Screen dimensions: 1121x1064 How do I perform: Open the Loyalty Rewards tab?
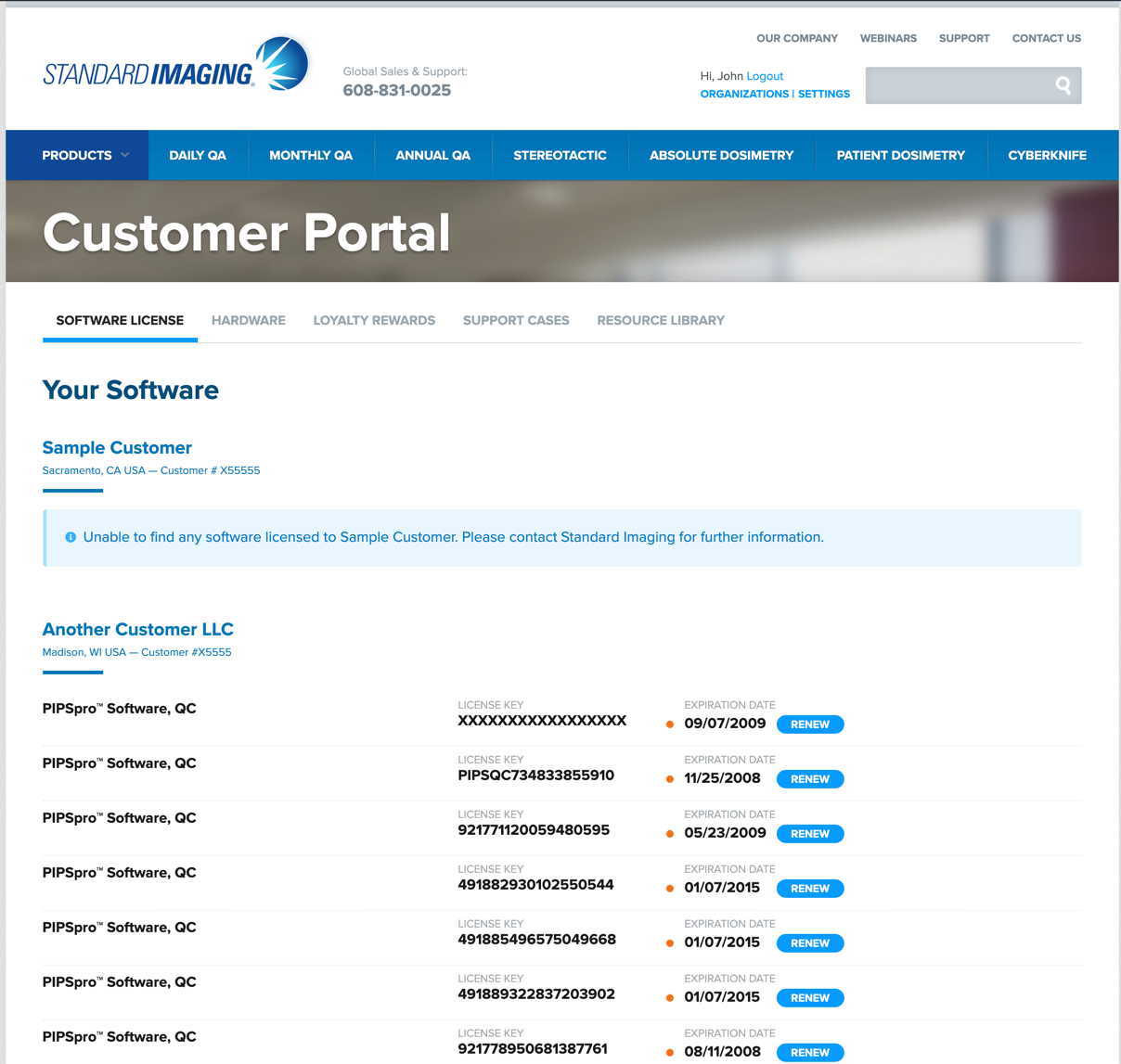pyautogui.click(x=374, y=321)
